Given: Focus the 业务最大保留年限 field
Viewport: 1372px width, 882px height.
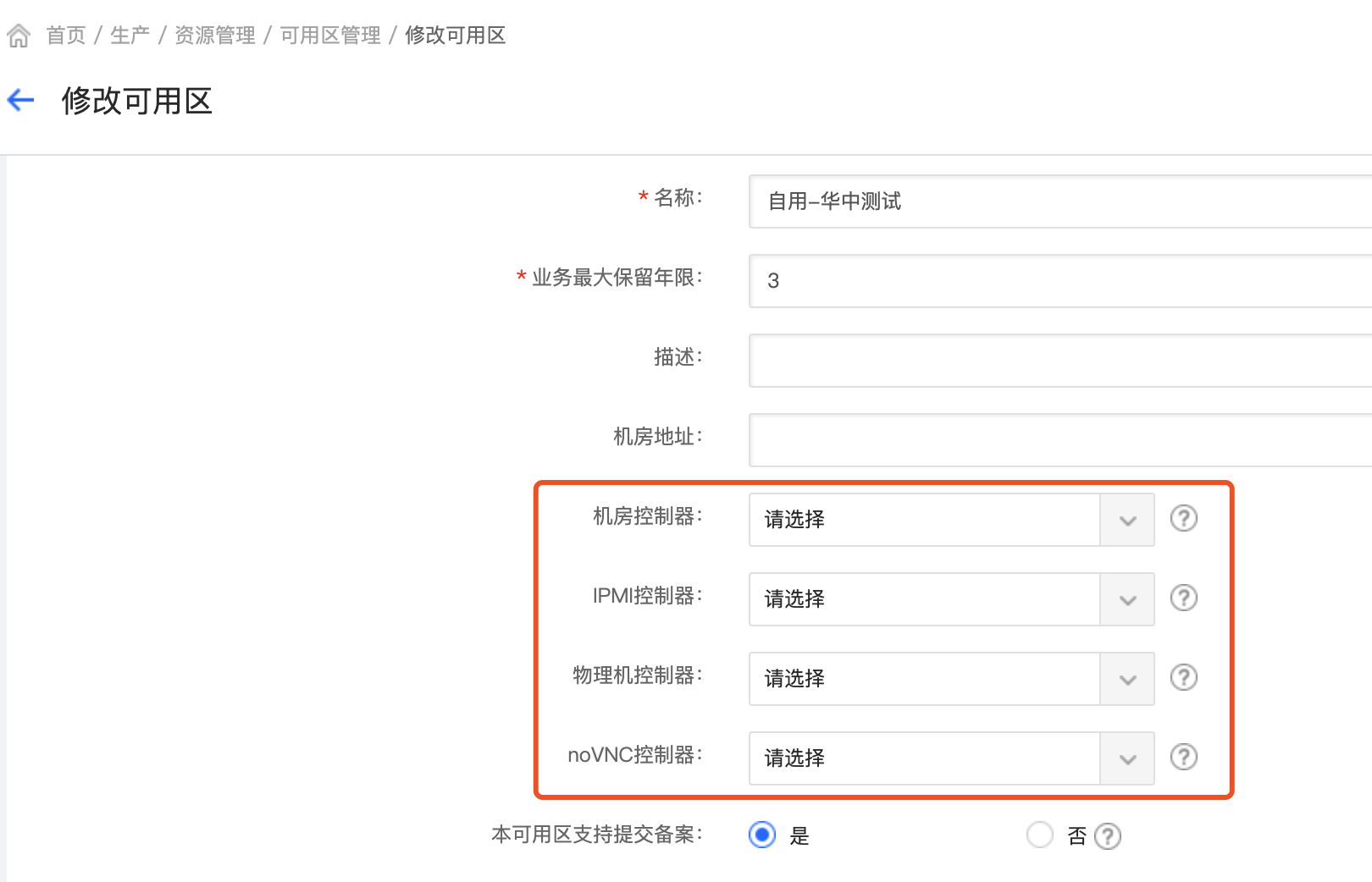Looking at the screenshot, I should click(1060, 281).
